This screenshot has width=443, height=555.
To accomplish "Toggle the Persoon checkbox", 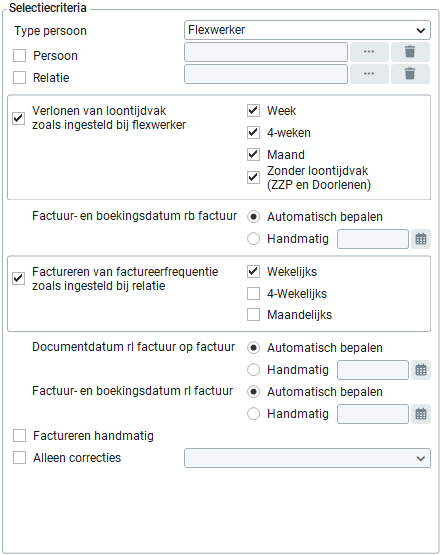I will (x=19, y=56).
